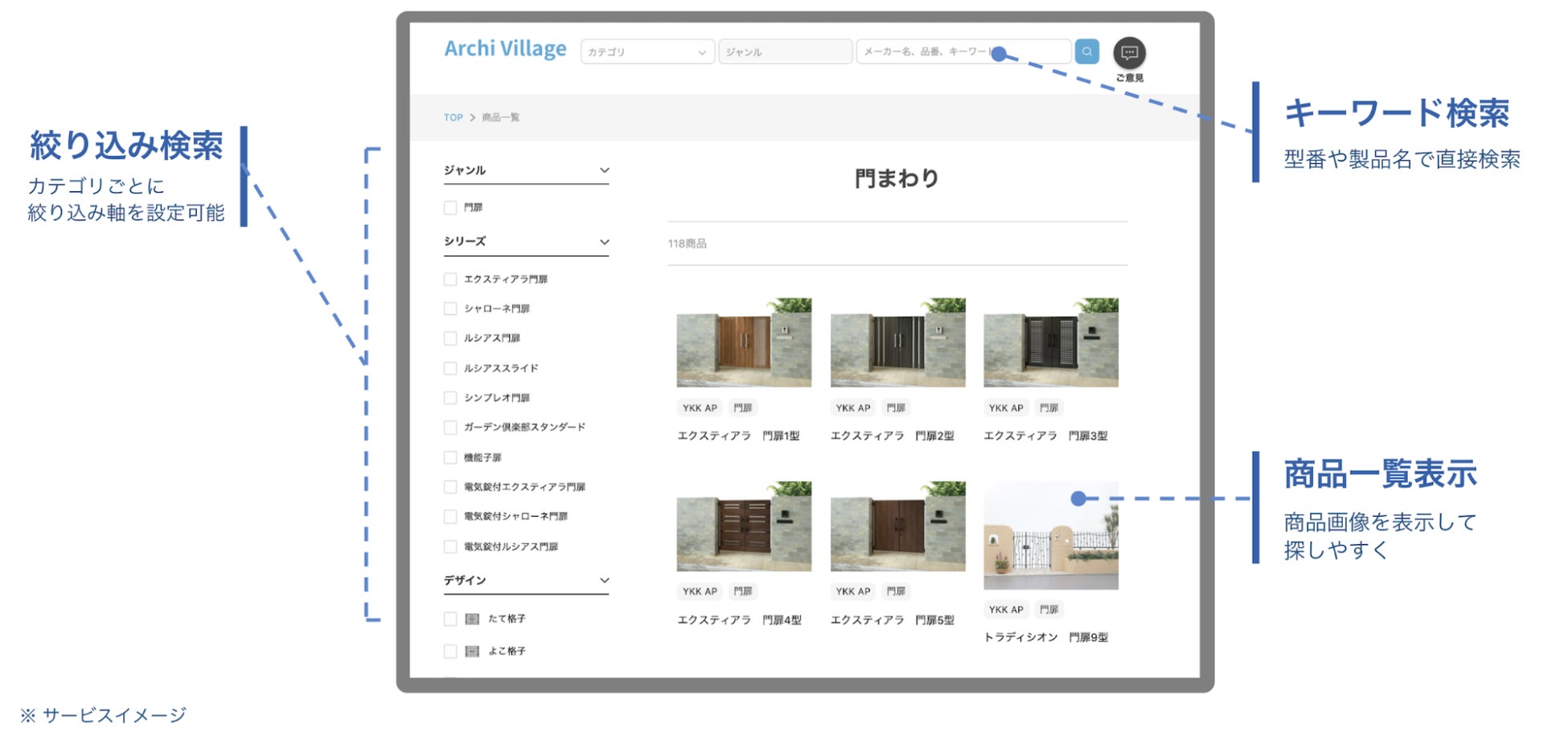Collapse the シリーズ filter section chevron
Image resolution: width=1568 pixels, height=737 pixels.
pyautogui.click(x=605, y=242)
